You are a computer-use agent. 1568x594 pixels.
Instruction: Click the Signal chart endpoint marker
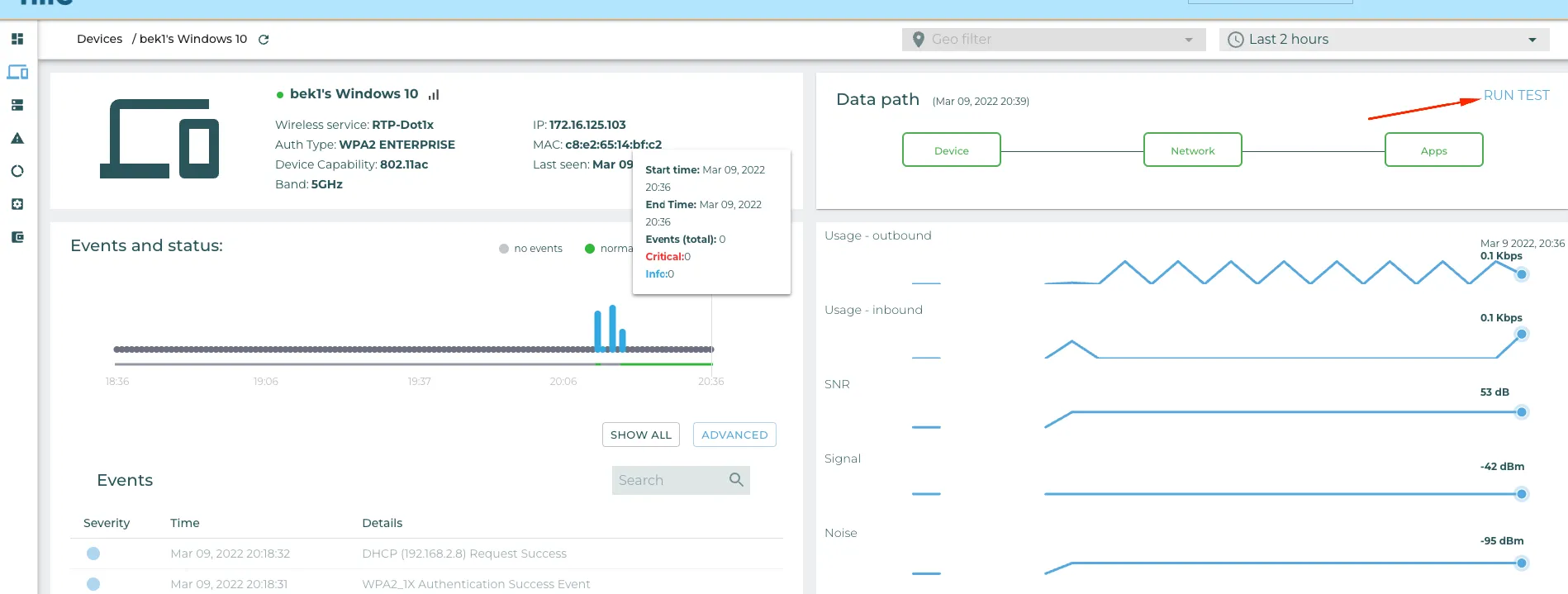pos(1522,494)
